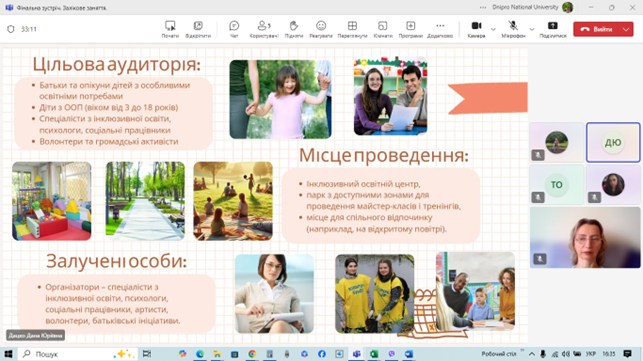Open dropdown next to Вийти button
The height and width of the screenshot is (361, 643).
[626, 29]
